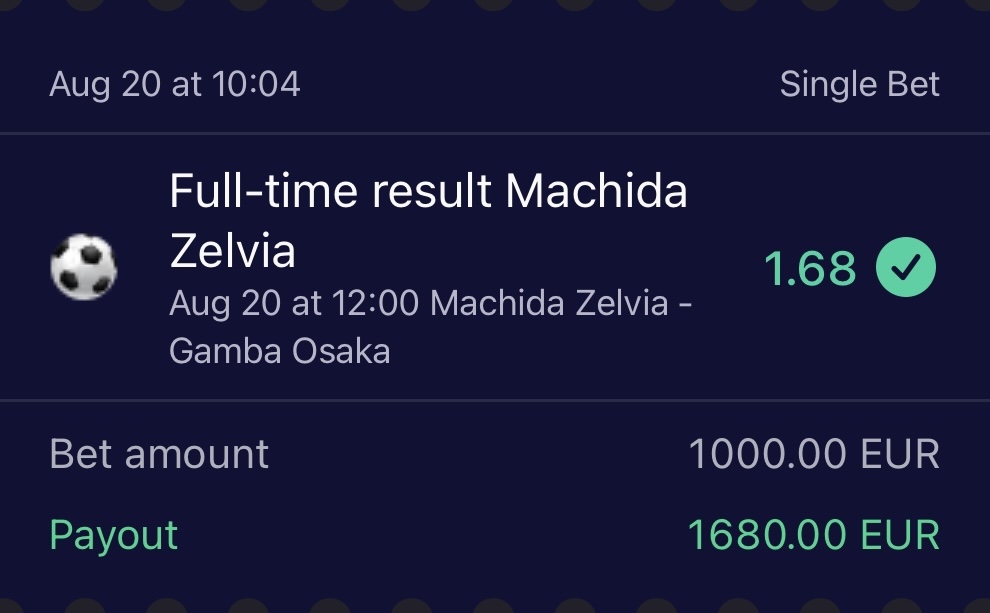Select the bet timestamp Aug 20 at 10:04
This screenshot has width=990, height=613.
point(175,84)
